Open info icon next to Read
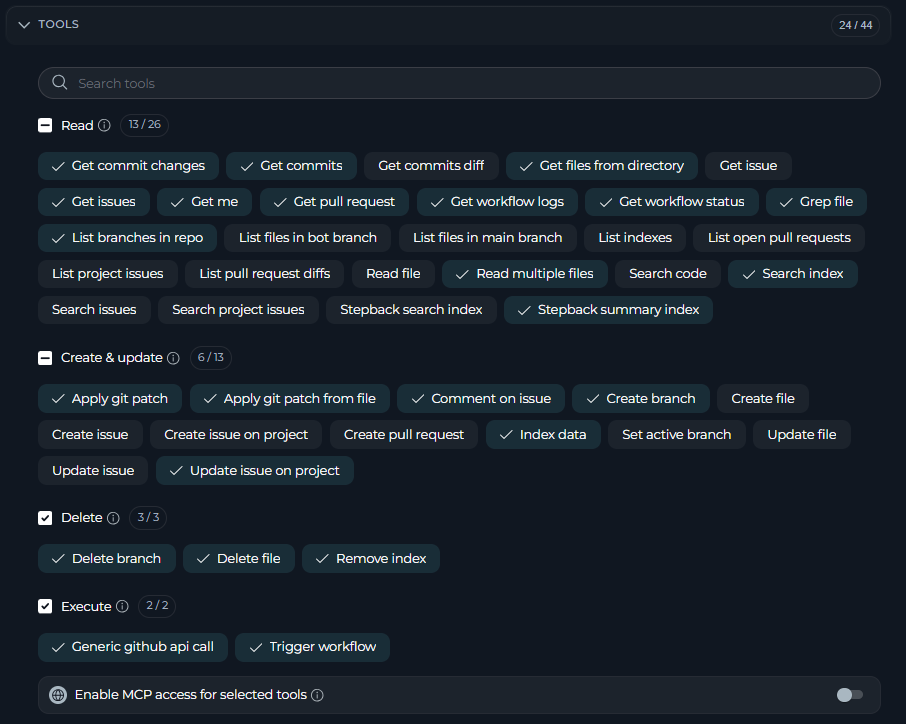The image size is (906, 724). [x=104, y=125]
